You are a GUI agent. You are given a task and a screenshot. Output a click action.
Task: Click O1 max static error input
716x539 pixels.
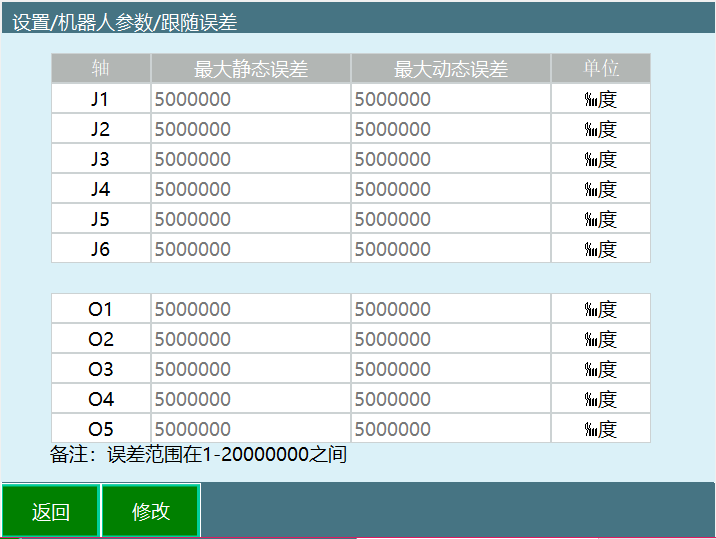click(250, 309)
